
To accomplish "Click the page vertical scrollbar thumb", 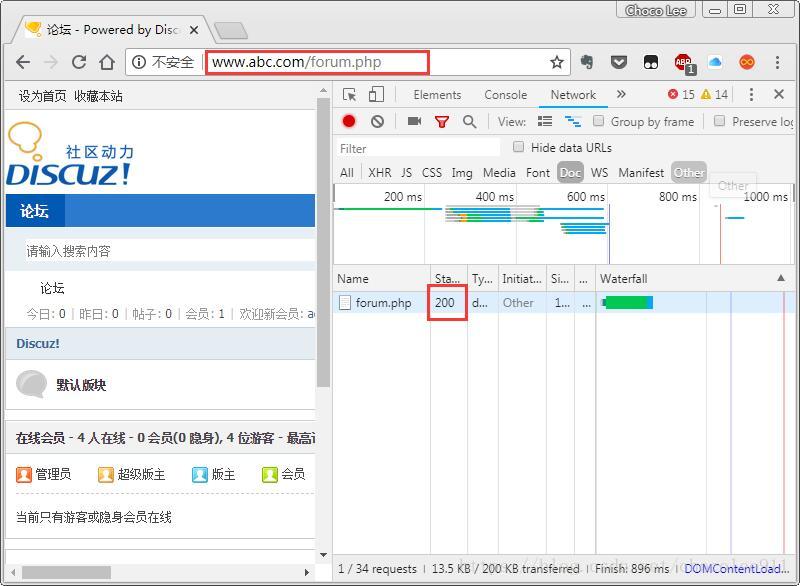I will (323, 242).
